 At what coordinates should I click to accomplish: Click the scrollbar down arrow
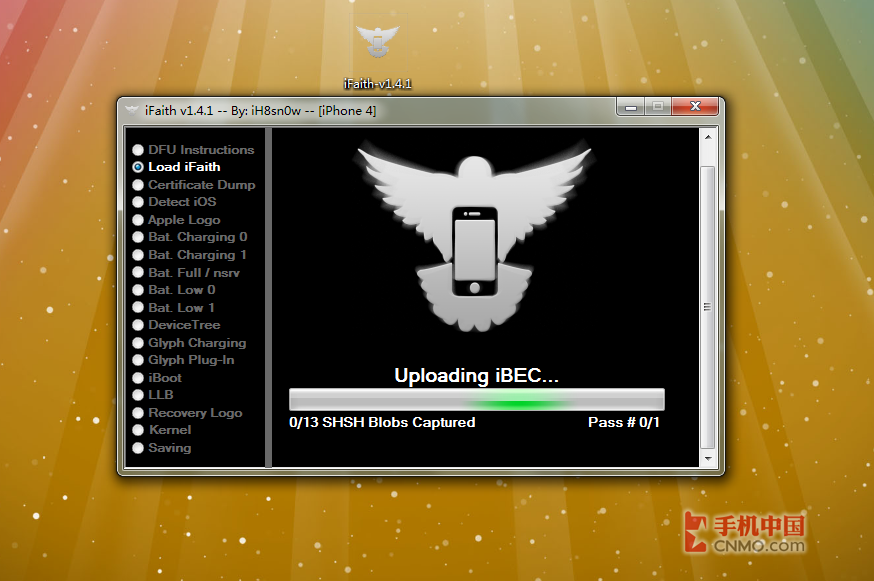[x=707, y=459]
